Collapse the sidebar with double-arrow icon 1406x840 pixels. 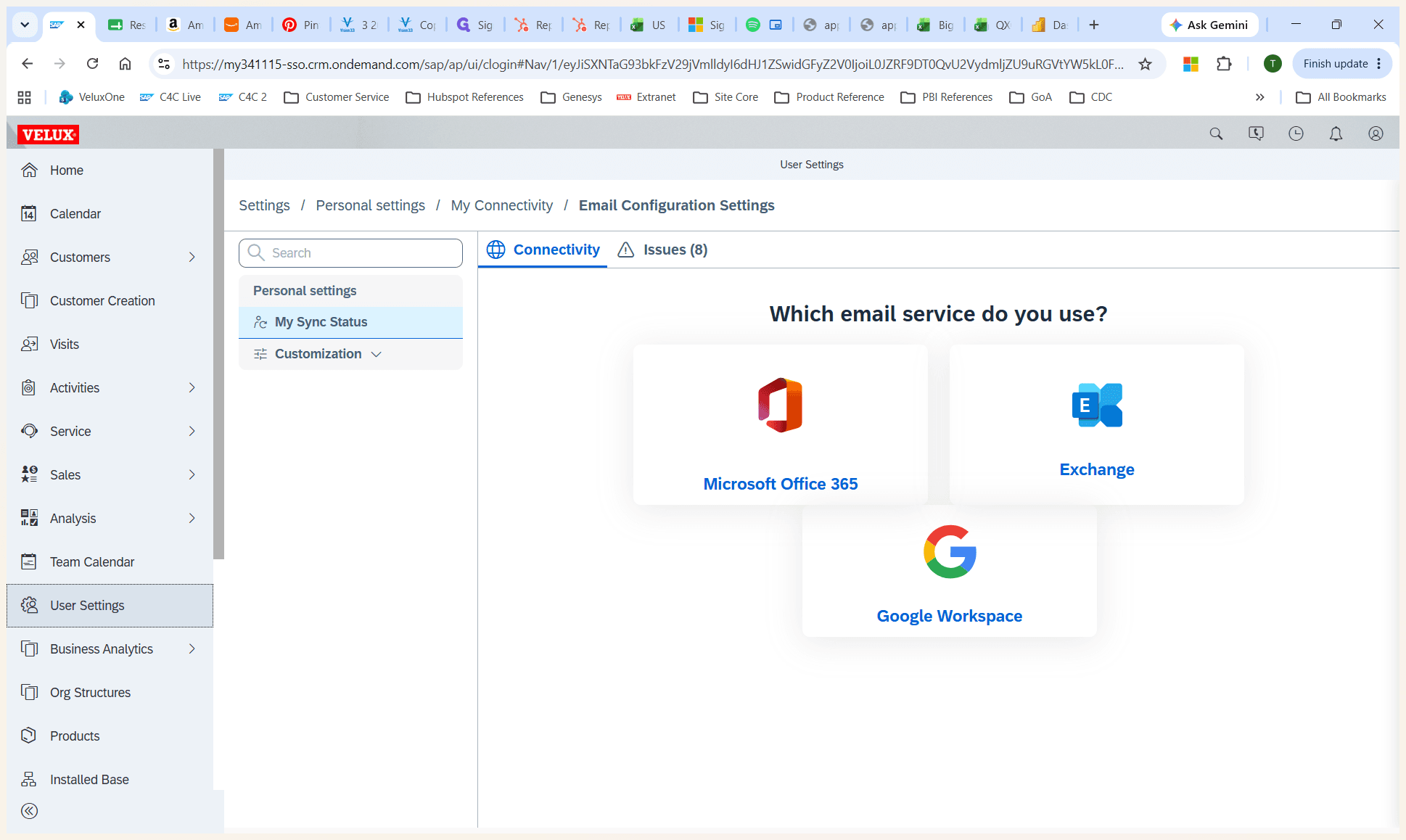(x=29, y=811)
